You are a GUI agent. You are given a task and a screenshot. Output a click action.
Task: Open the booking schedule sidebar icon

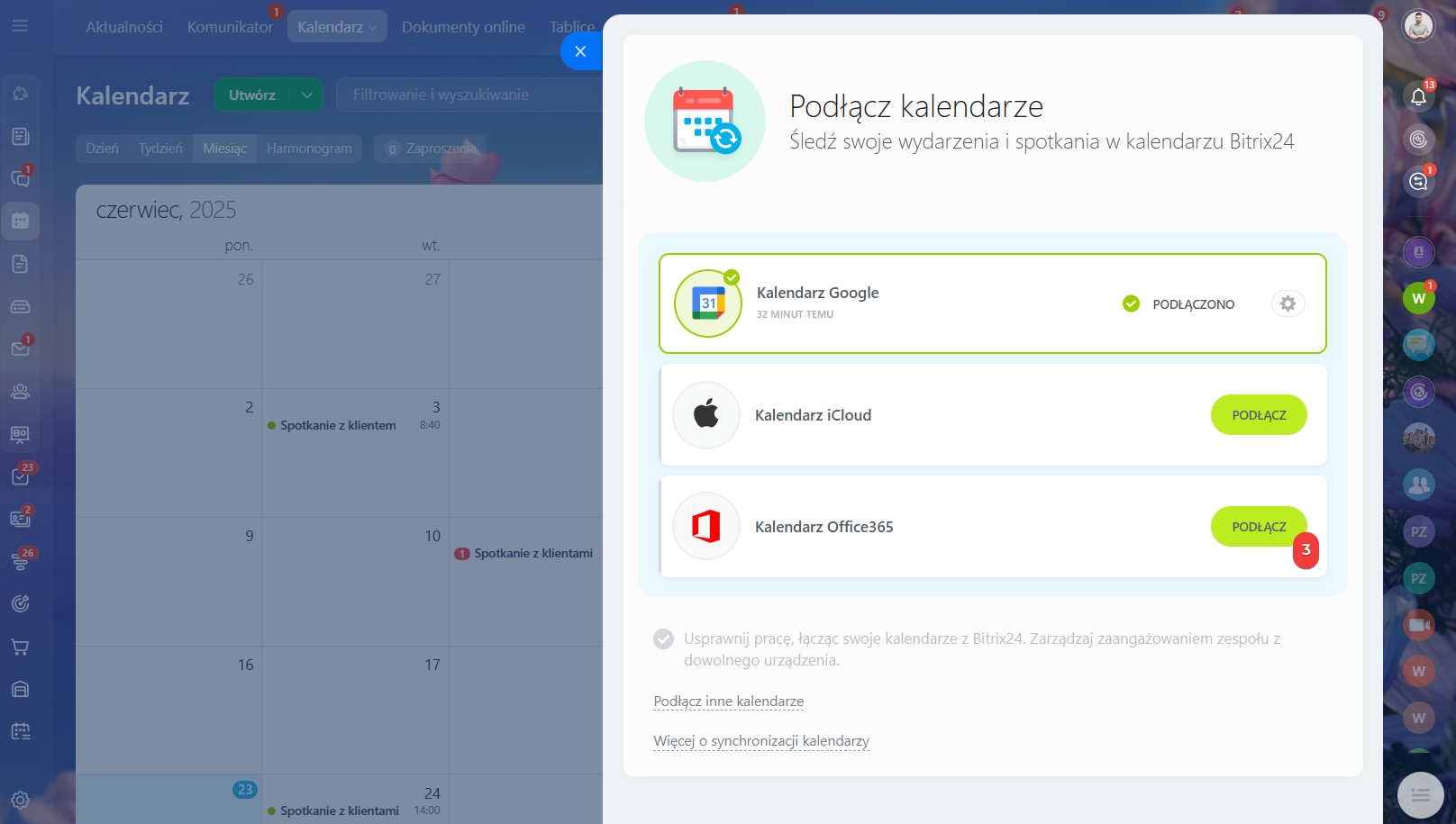point(20,731)
